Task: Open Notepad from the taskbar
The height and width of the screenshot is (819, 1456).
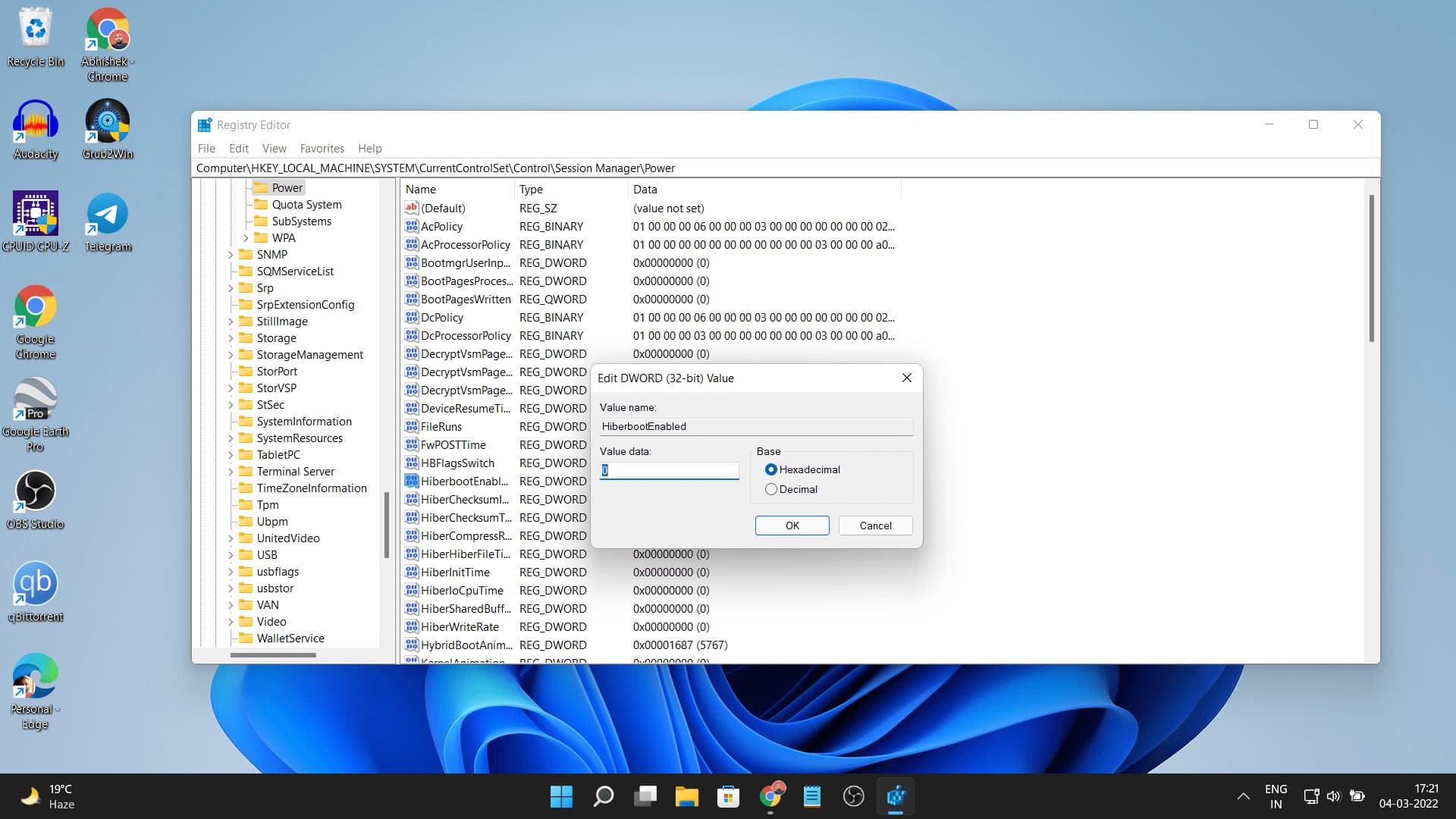Action: (x=811, y=796)
